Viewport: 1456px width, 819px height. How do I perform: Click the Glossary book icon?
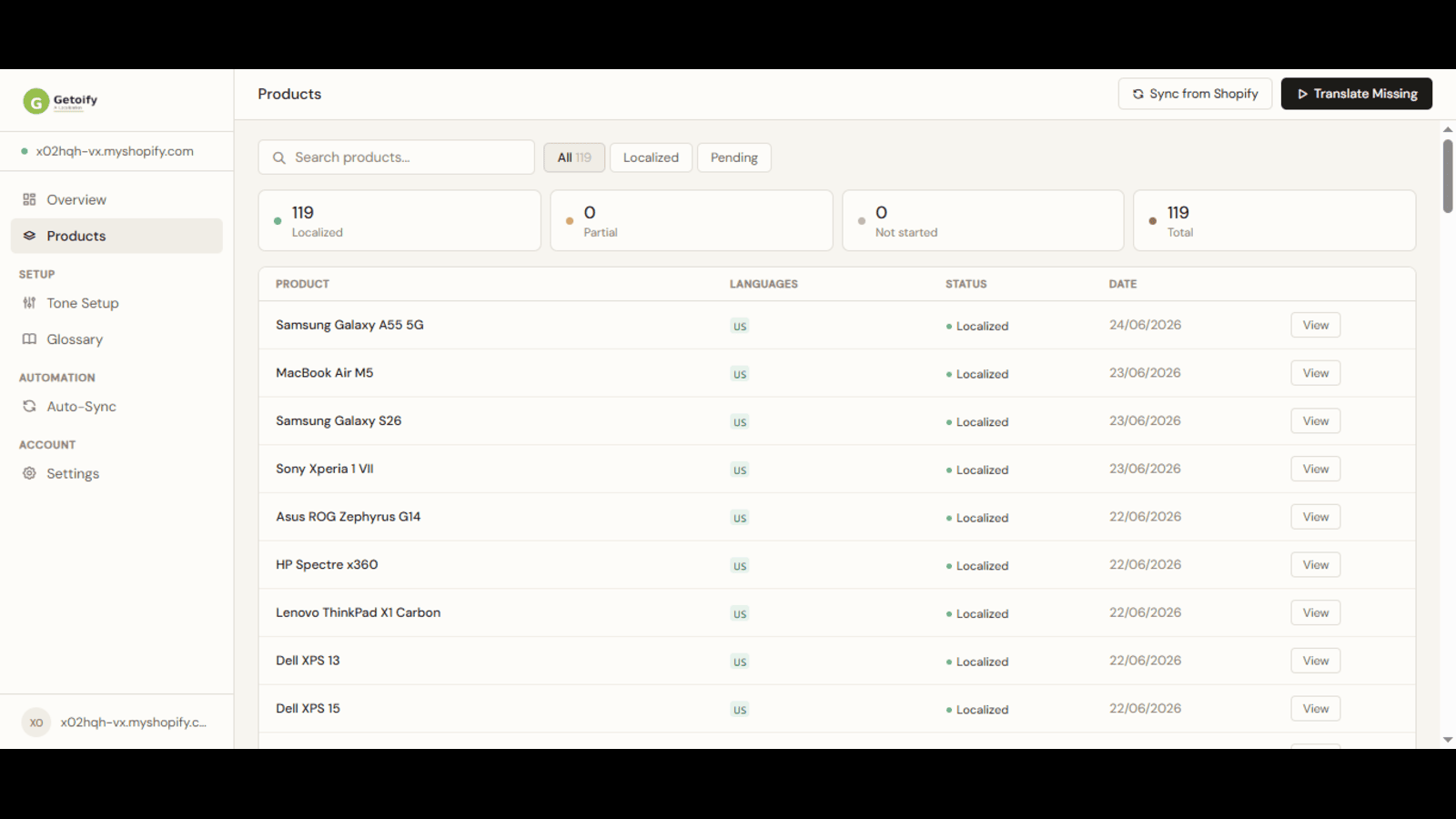pyautogui.click(x=29, y=339)
